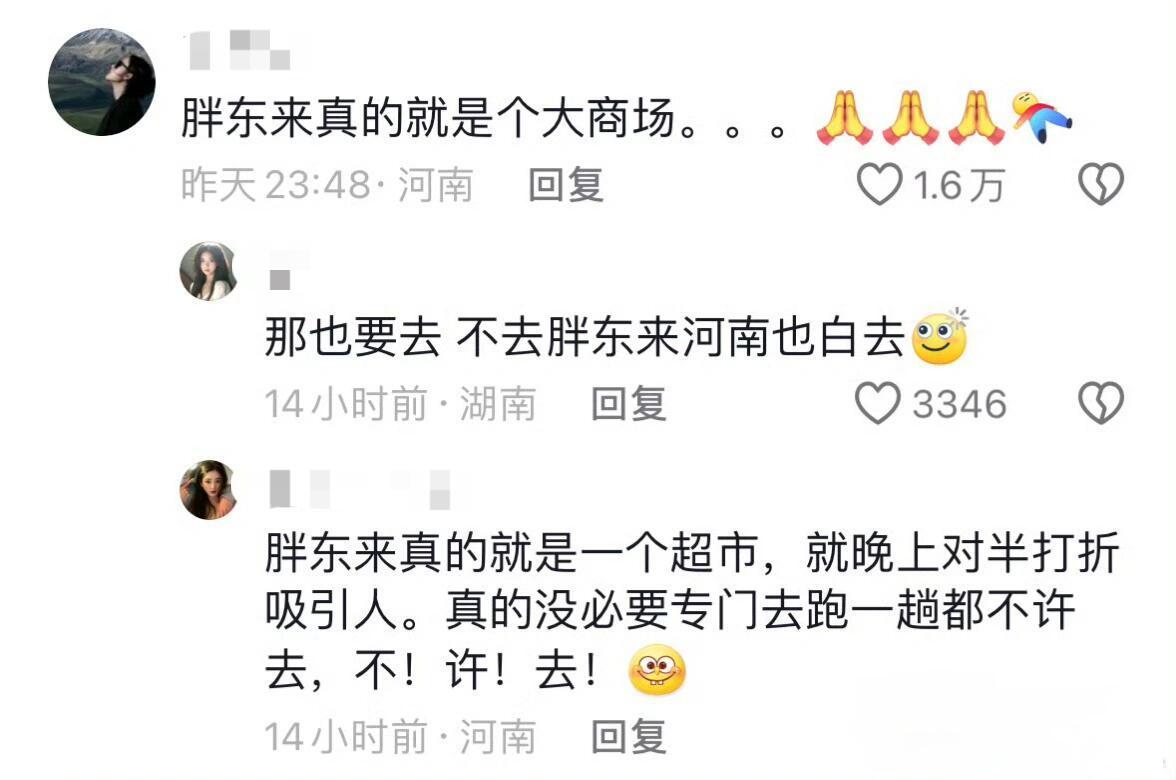Tap the 3346 like count
The height and width of the screenshot is (780, 1176).
[959, 404]
